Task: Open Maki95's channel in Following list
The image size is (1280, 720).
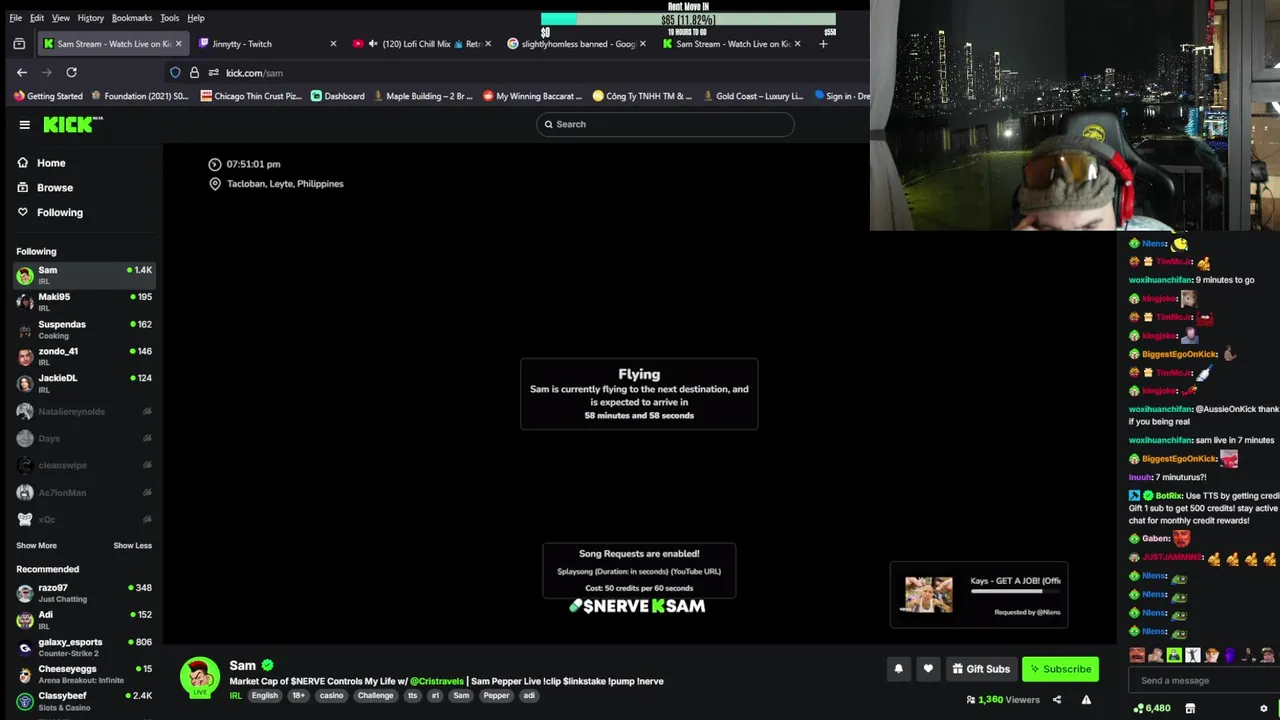Action: (84, 302)
